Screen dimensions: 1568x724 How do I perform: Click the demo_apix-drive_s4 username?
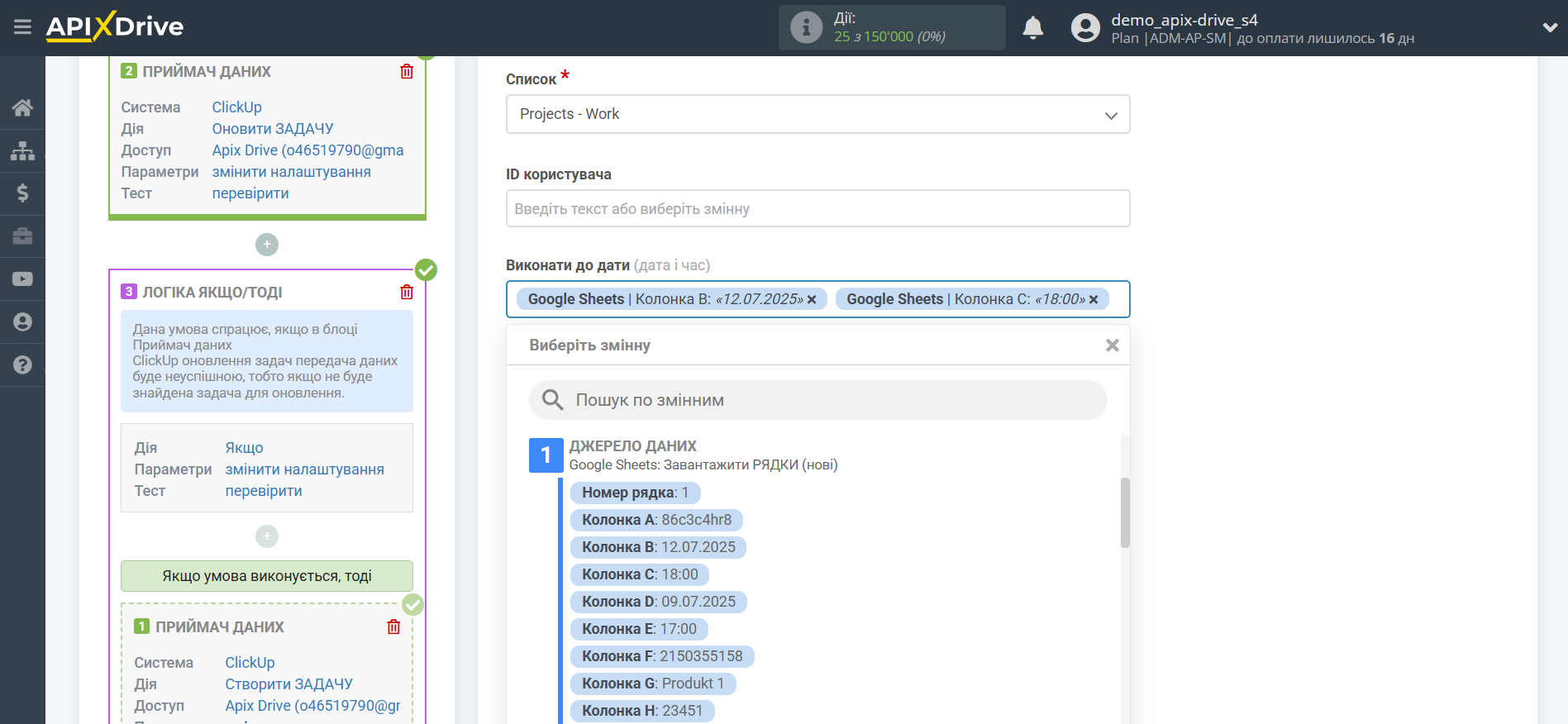tap(1184, 20)
